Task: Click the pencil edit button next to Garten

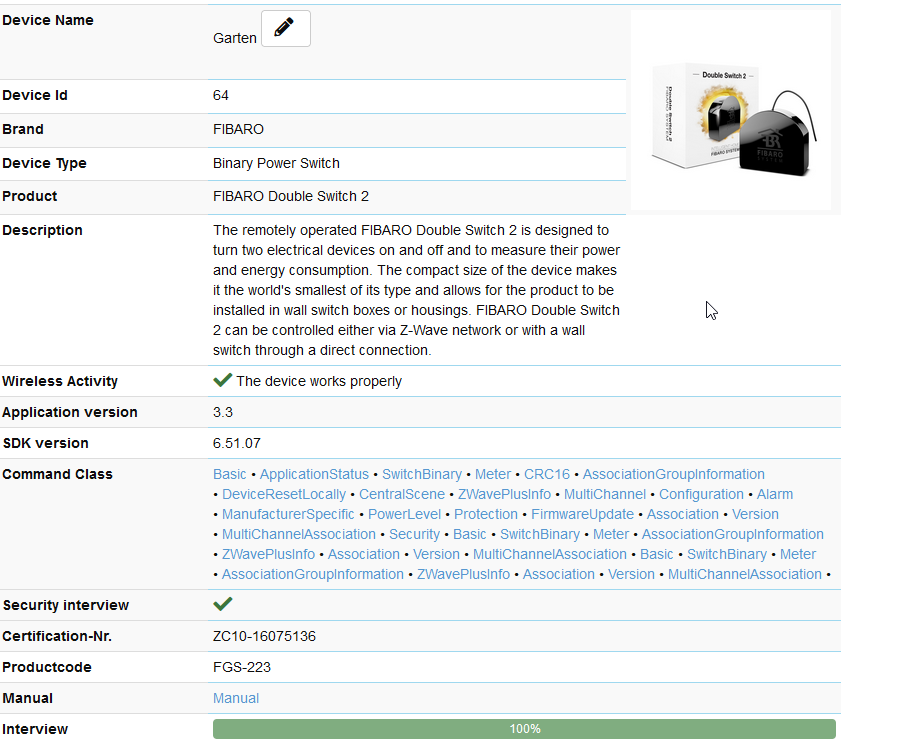Action: 286,28
